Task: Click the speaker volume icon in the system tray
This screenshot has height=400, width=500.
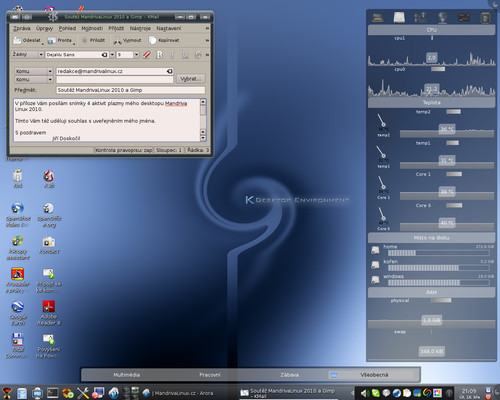Action: pos(364,394)
